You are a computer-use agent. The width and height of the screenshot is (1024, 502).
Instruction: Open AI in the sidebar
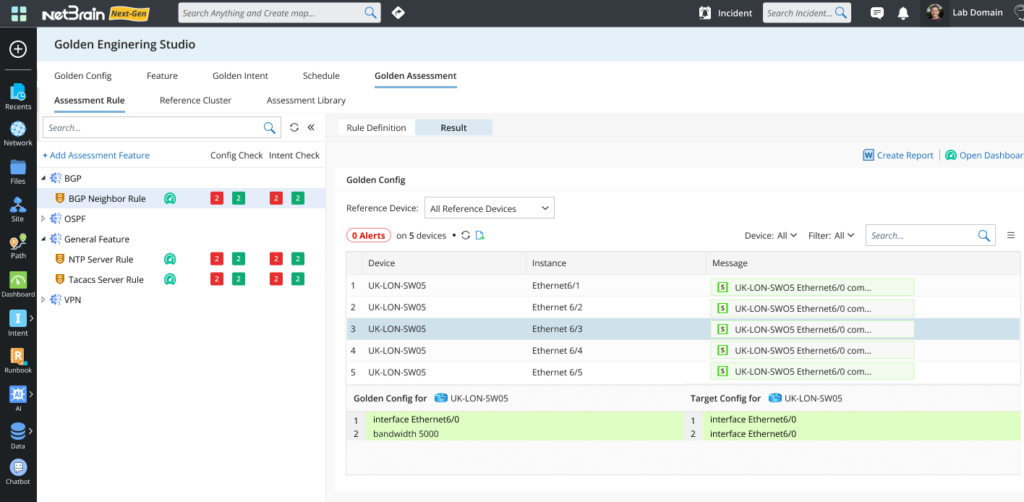pyautogui.click(x=18, y=398)
